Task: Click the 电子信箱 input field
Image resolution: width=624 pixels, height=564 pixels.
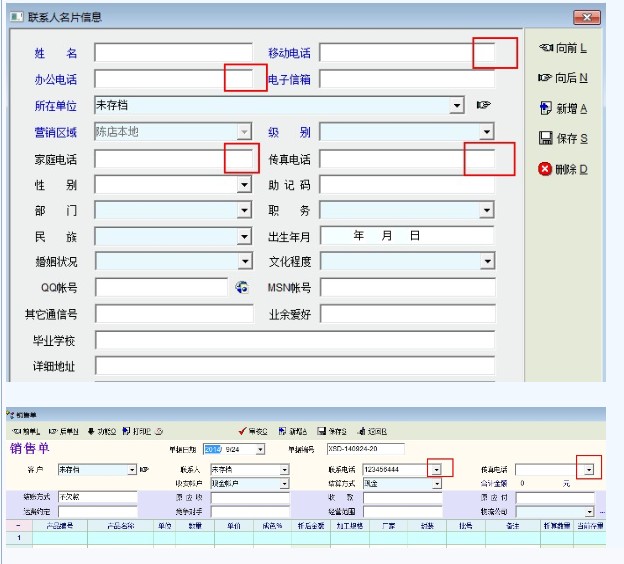Action: (x=406, y=79)
